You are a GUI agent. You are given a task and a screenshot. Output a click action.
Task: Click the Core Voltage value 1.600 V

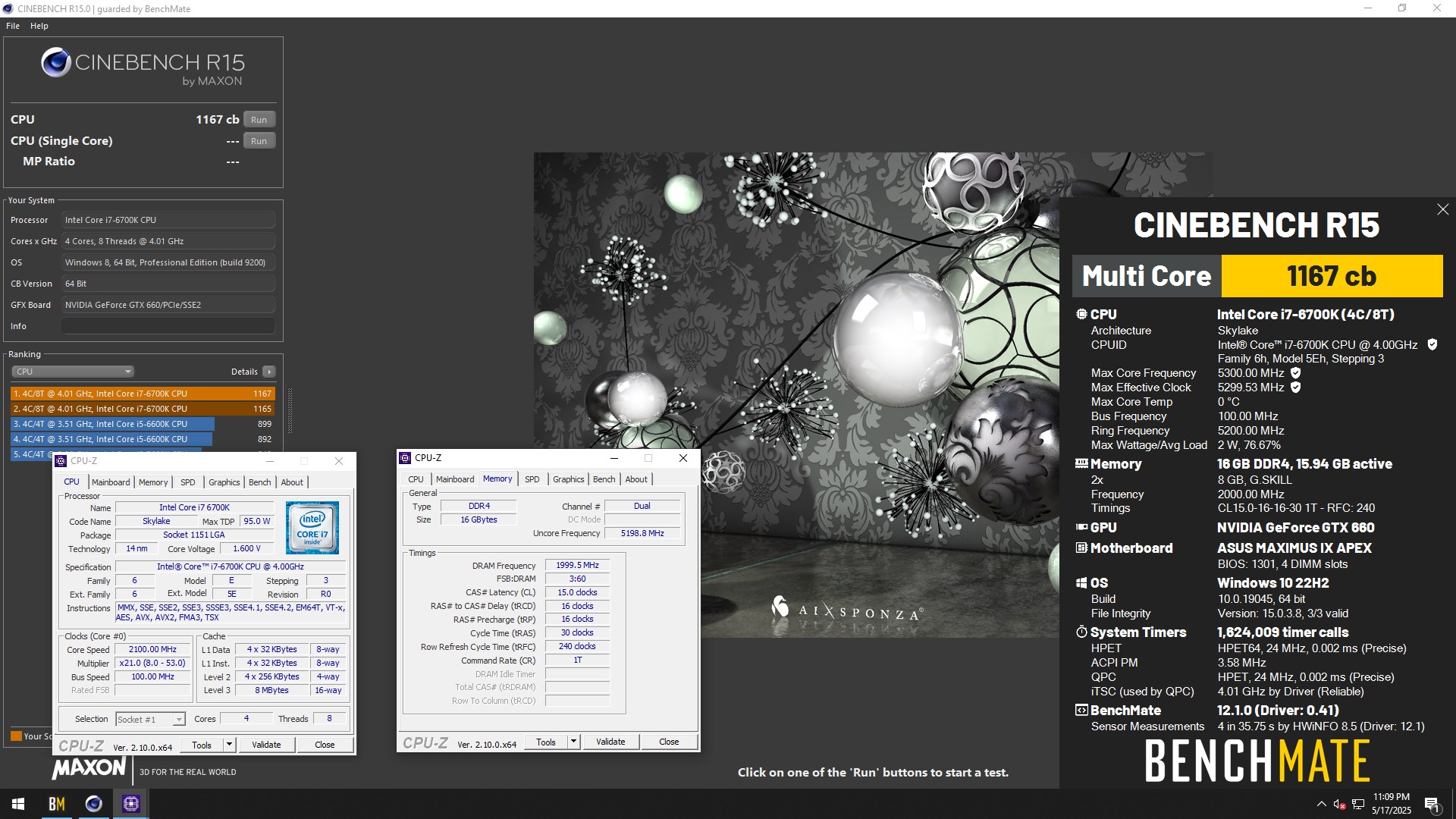(246, 548)
